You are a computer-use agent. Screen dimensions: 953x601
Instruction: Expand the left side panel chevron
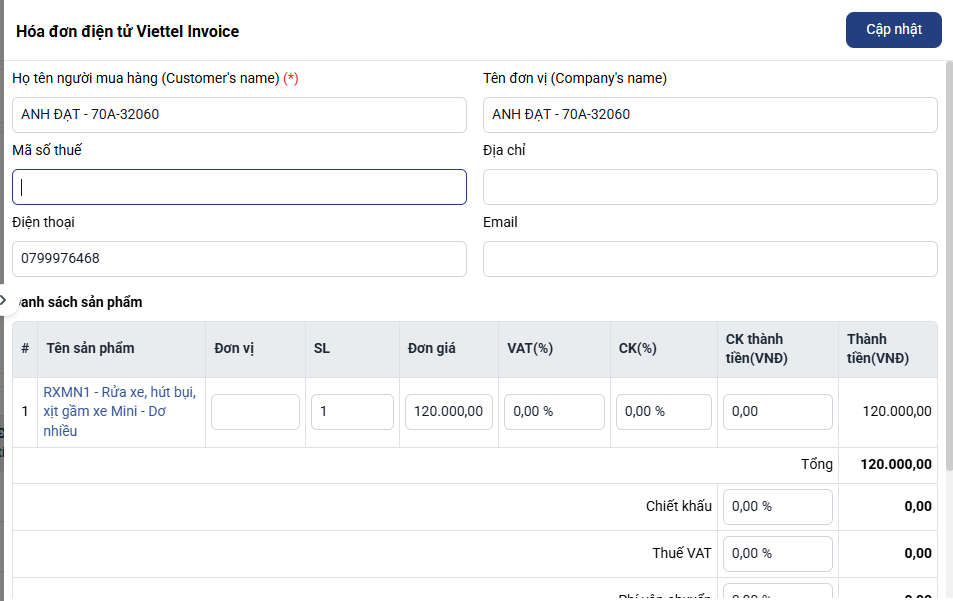(5, 299)
